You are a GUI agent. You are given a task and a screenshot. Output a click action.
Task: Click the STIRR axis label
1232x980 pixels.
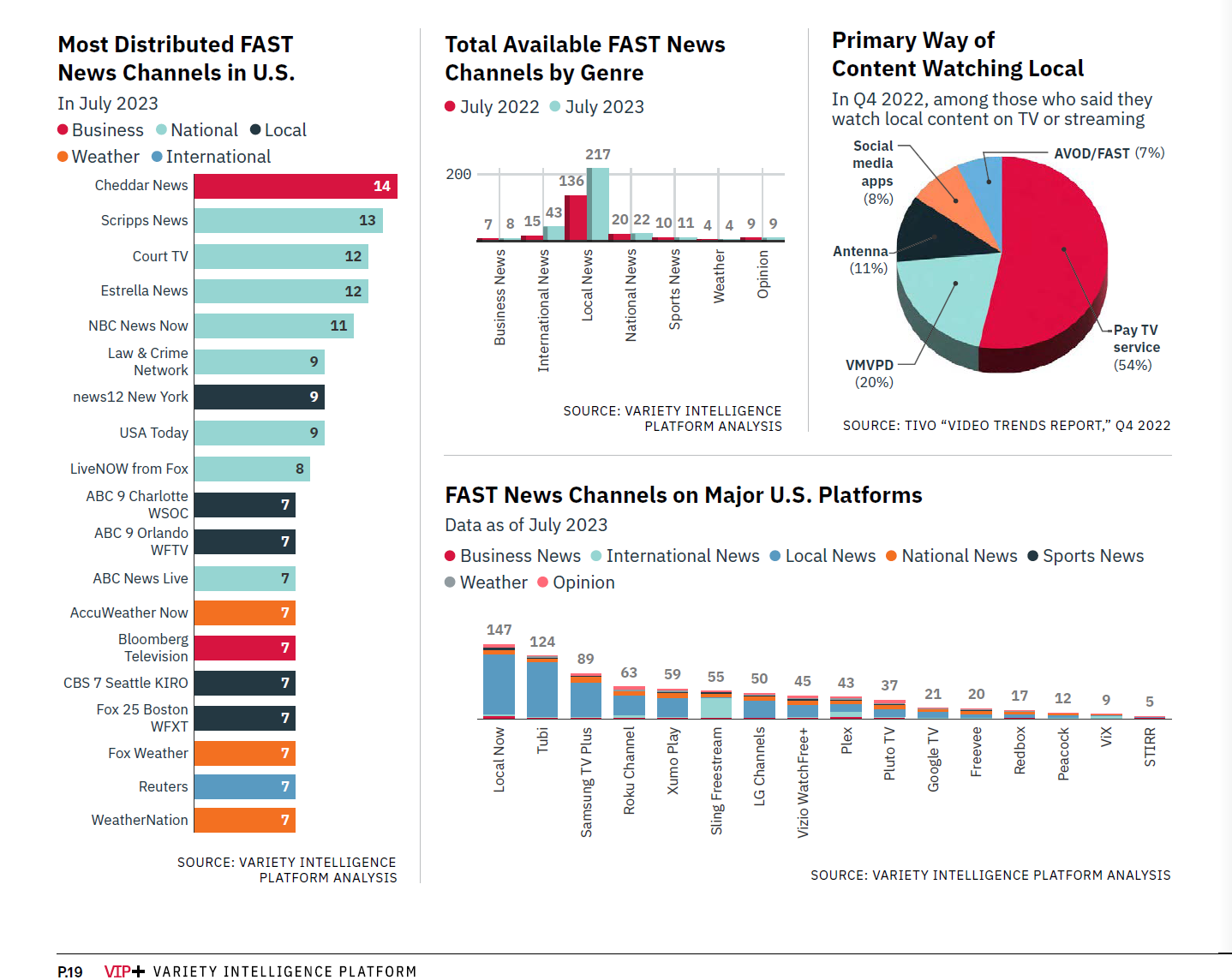(x=1150, y=747)
